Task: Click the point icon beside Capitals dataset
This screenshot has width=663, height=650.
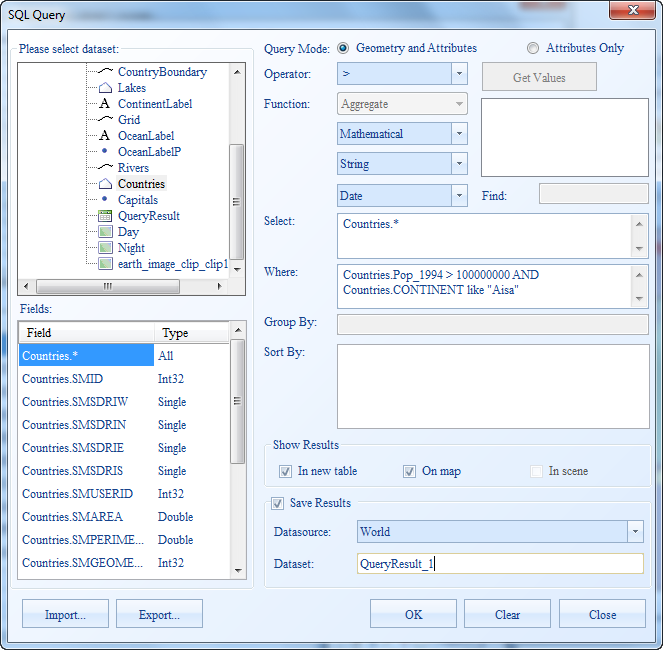Action: pos(105,200)
